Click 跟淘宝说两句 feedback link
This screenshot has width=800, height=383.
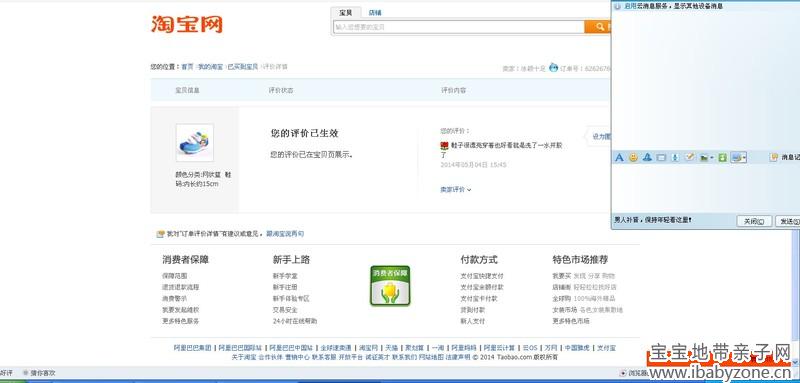point(285,234)
